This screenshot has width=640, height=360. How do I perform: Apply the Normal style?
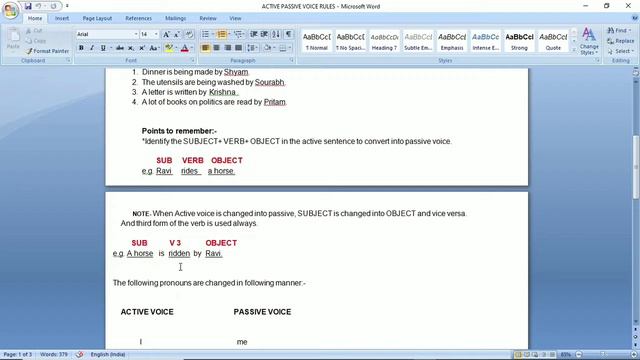317,41
